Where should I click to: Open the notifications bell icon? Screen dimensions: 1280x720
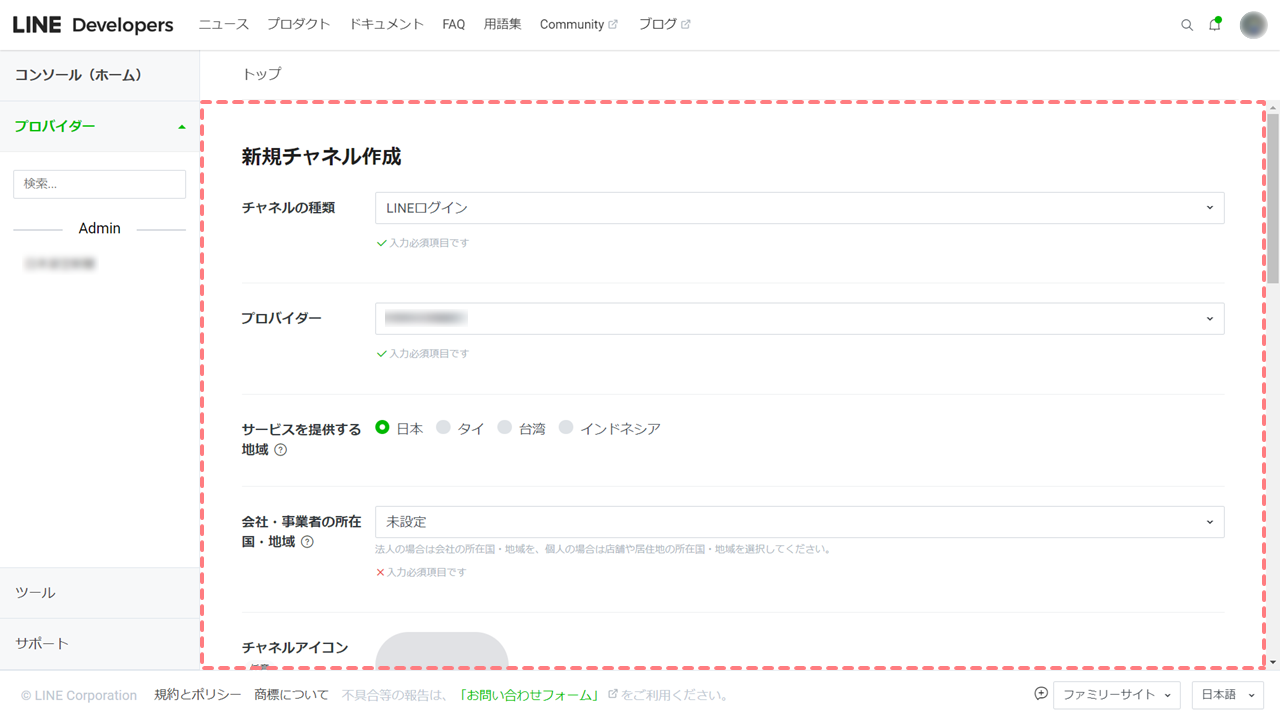tap(1215, 25)
